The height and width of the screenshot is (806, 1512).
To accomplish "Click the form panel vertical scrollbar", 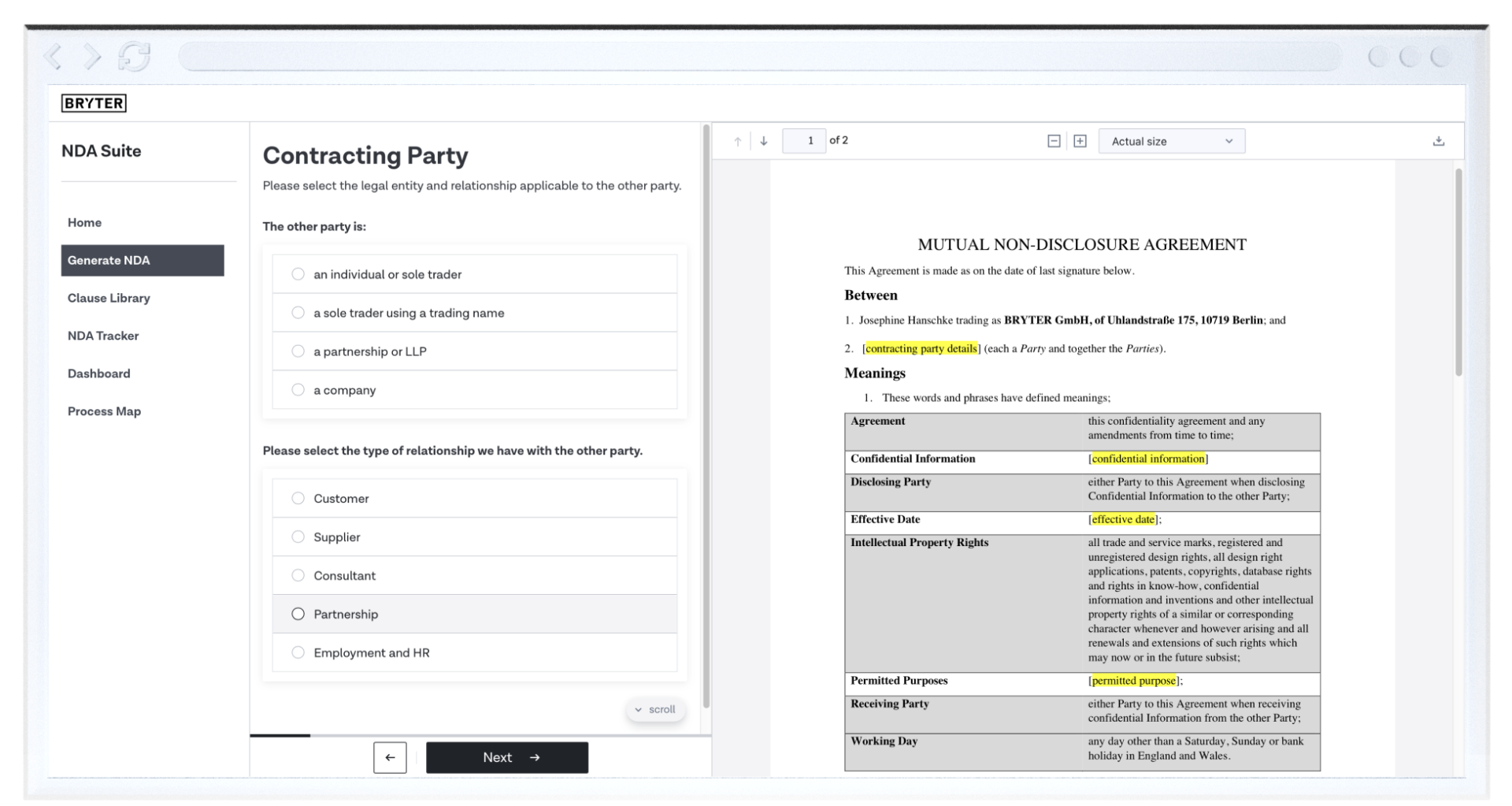I will point(706,416).
